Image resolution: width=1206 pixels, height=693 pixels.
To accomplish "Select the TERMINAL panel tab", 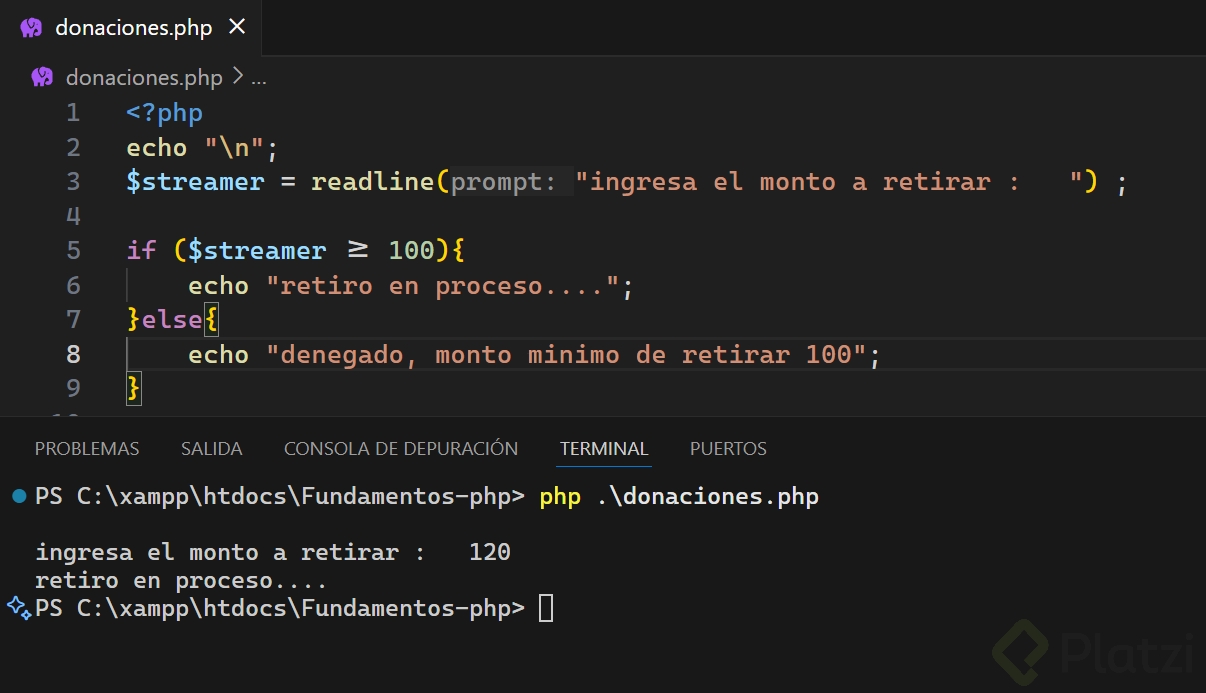I will pyautogui.click(x=604, y=449).
